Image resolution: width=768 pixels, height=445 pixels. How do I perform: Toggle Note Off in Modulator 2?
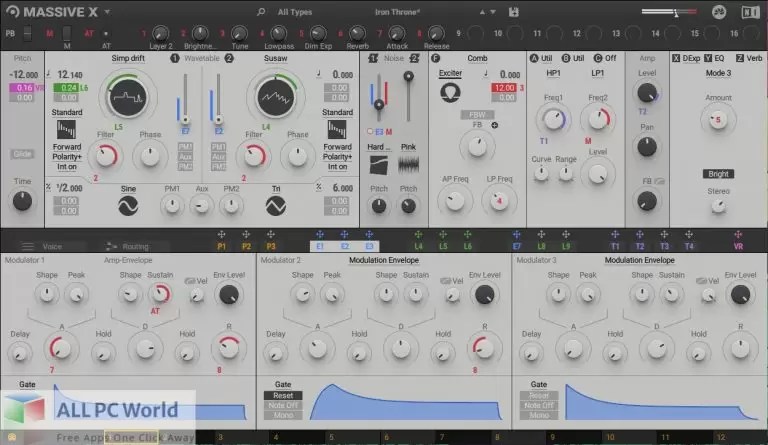(283, 405)
